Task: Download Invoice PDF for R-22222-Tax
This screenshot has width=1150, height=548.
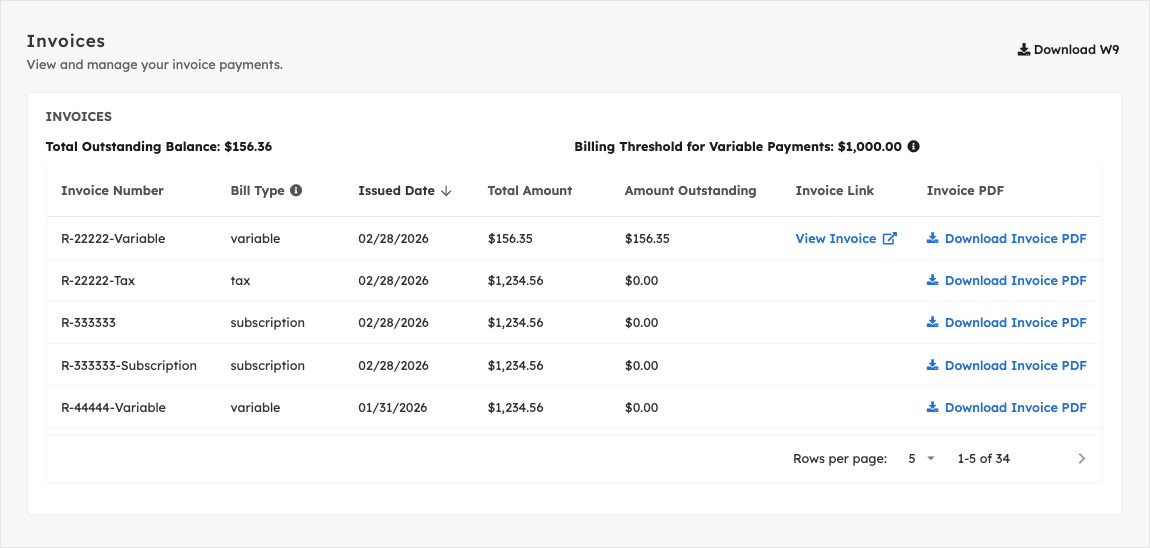Action: tap(1006, 280)
